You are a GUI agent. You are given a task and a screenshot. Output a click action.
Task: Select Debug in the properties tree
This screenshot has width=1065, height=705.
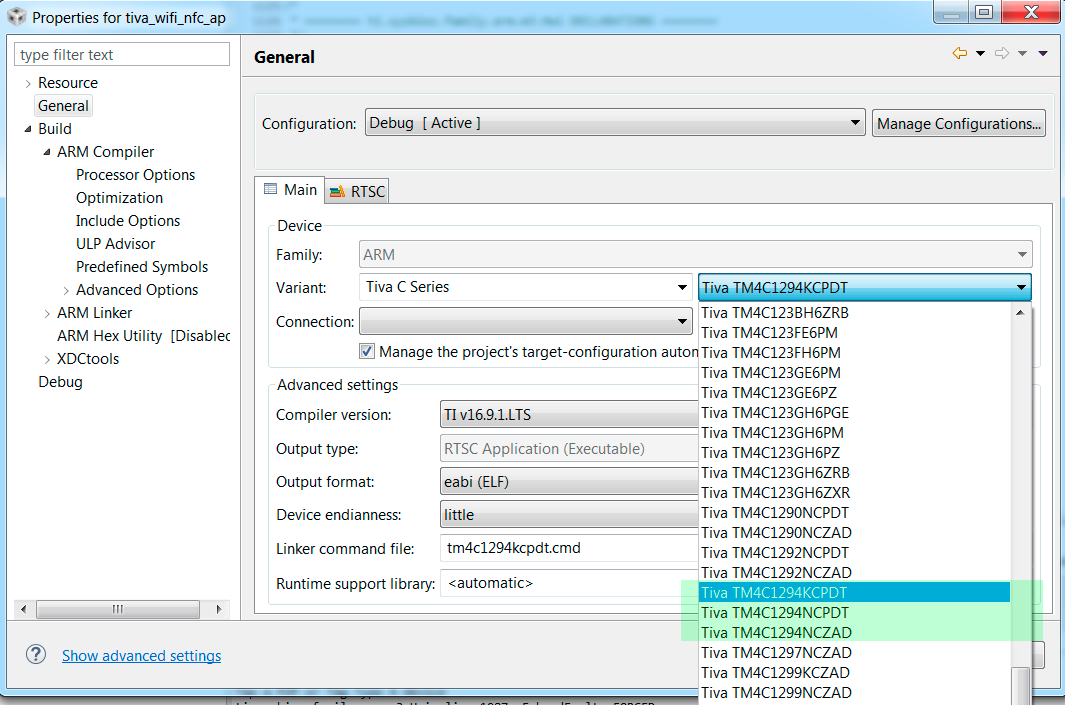coord(60,382)
